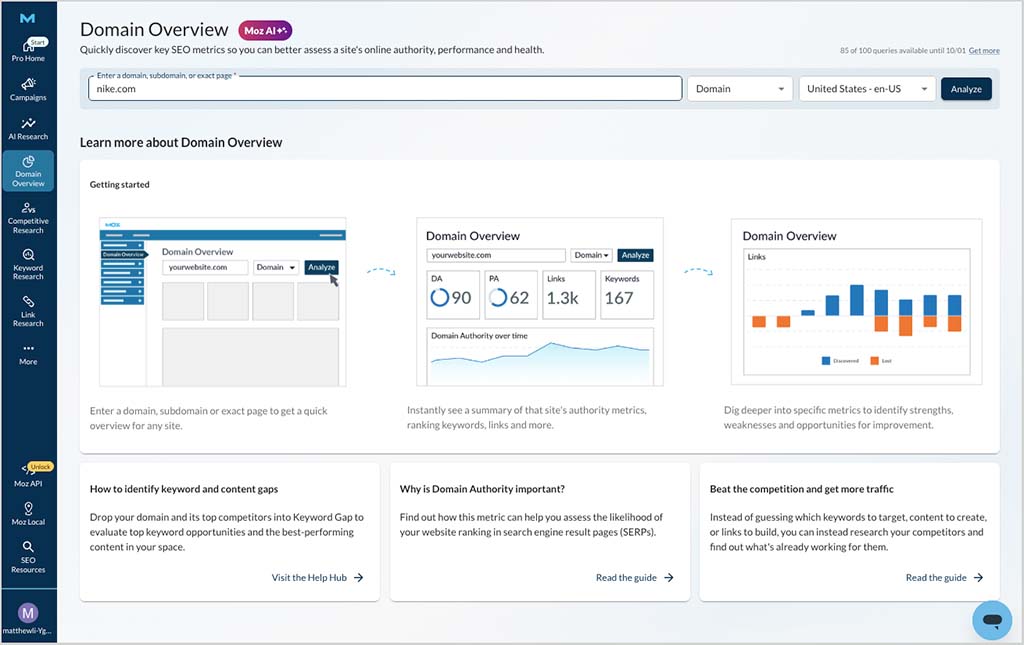
Task: Click arrow on Domain Authority guide link
Action: coord(669,578)
